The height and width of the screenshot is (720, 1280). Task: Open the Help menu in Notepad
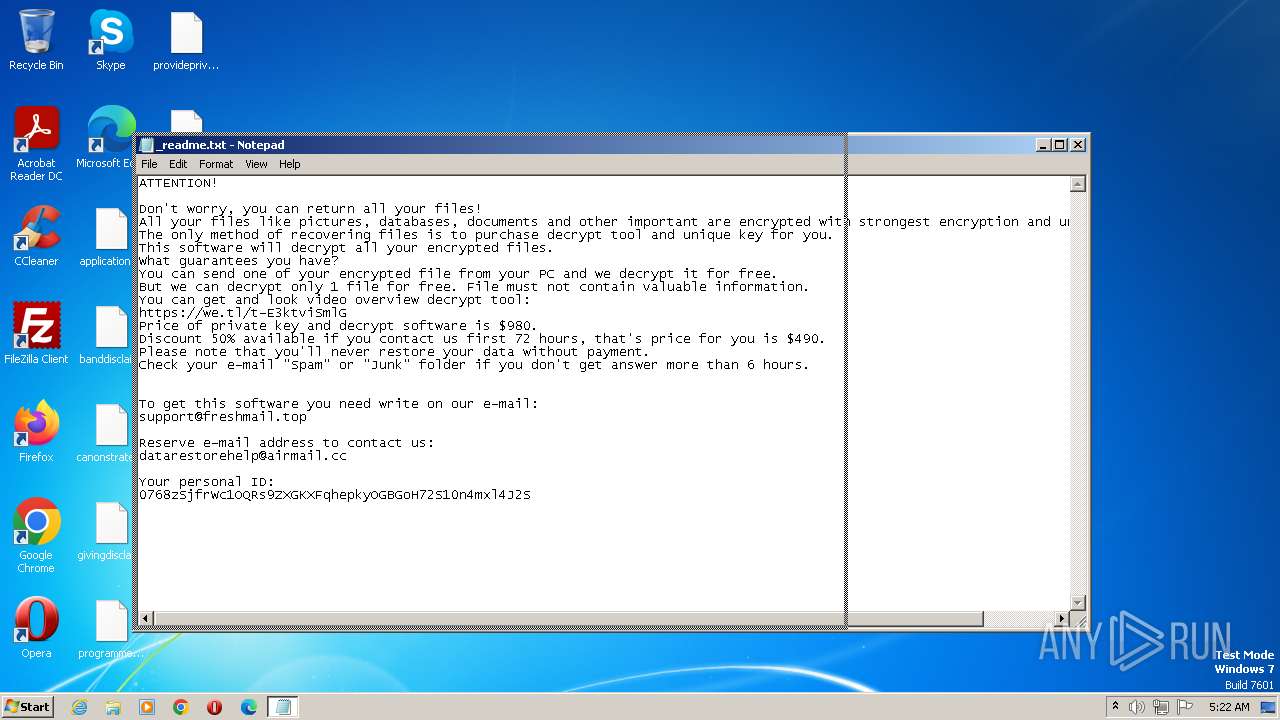(x=290, y=164)
